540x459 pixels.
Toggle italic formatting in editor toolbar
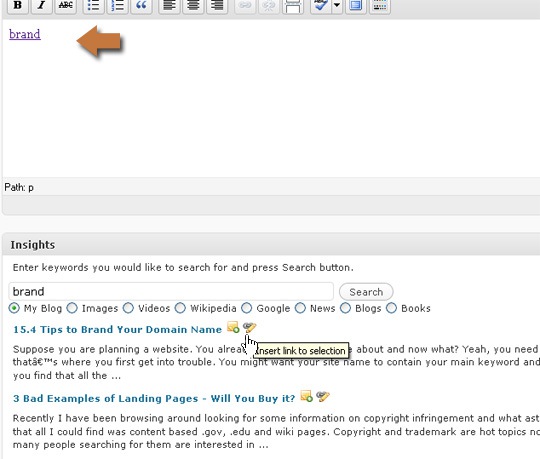[x=41, y=6]
